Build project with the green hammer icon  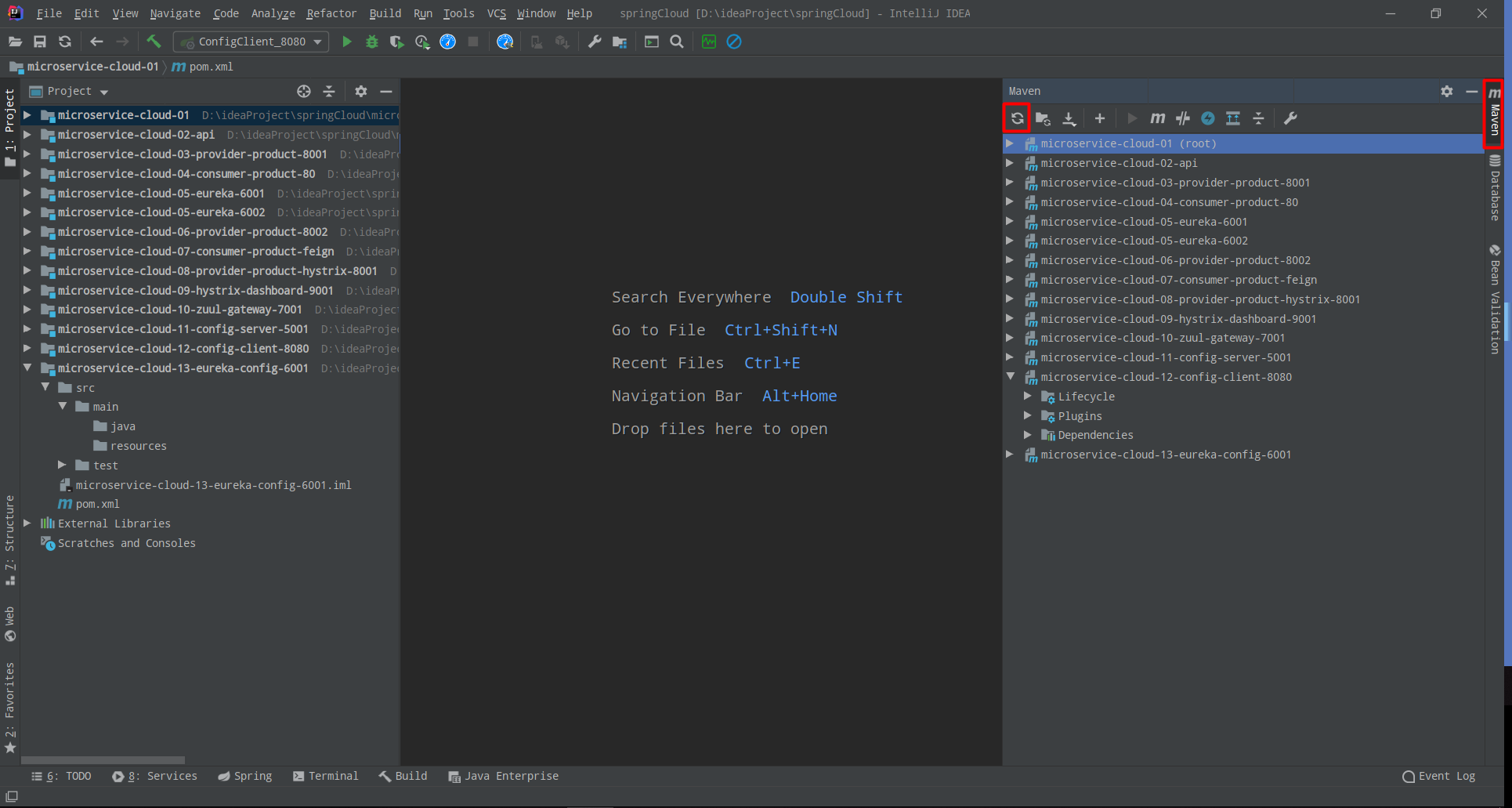154,42
